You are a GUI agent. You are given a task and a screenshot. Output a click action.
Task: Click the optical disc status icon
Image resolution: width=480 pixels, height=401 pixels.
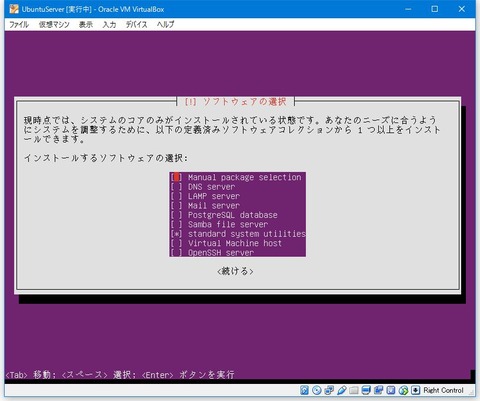click(317, 390)
